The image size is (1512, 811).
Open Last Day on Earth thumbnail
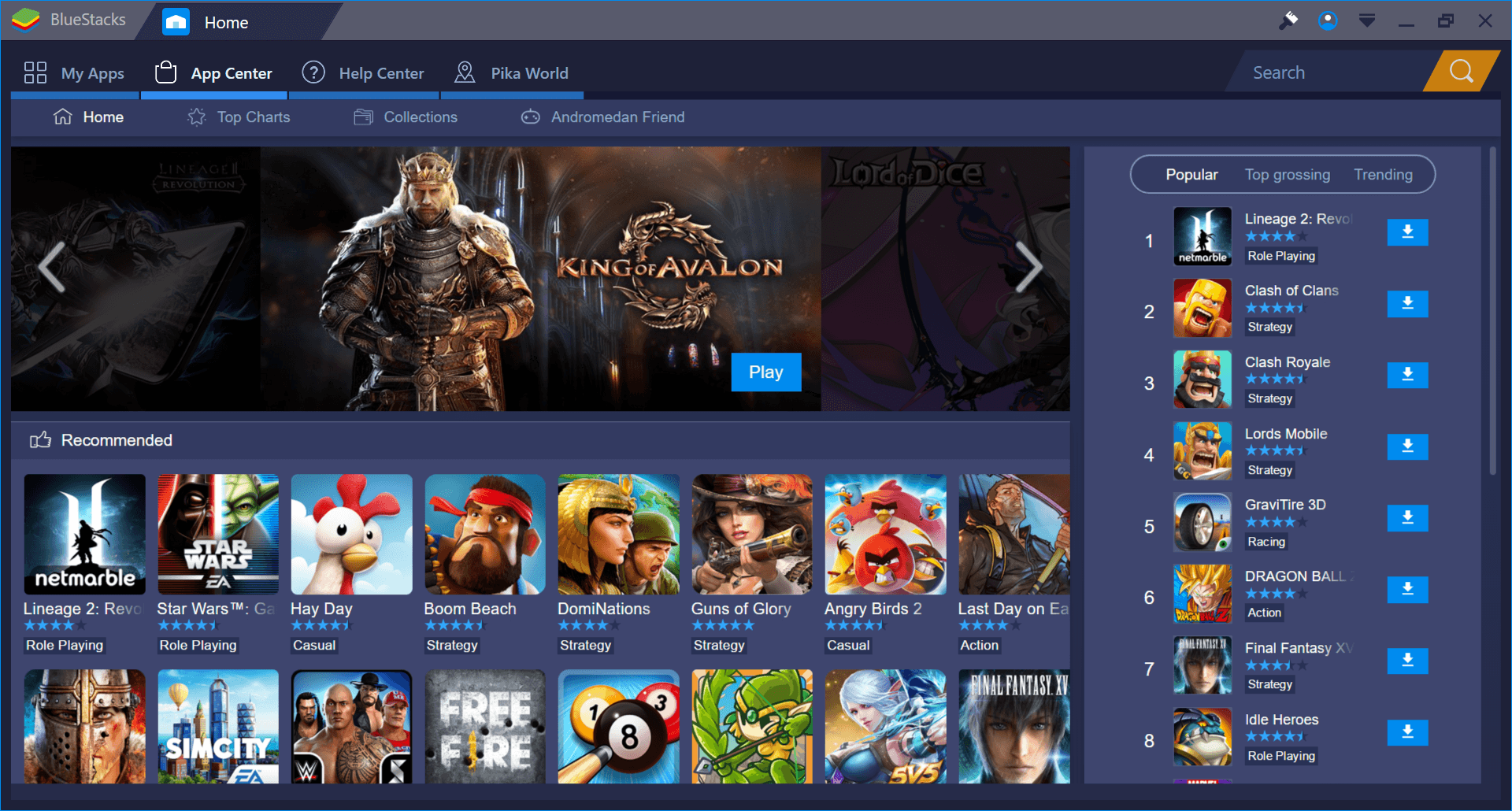(x=1014, y=534)
